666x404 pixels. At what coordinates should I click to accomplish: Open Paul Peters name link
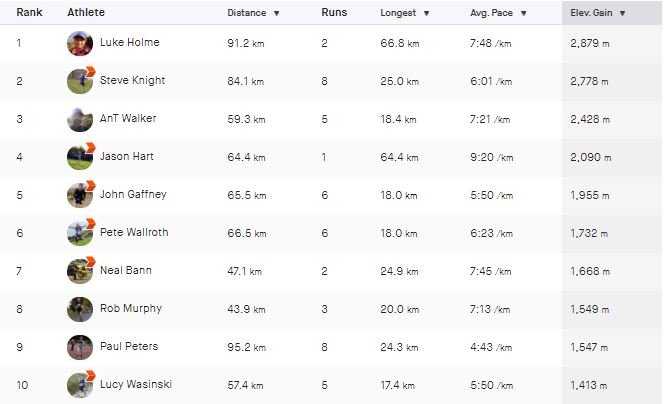point(129,346)
